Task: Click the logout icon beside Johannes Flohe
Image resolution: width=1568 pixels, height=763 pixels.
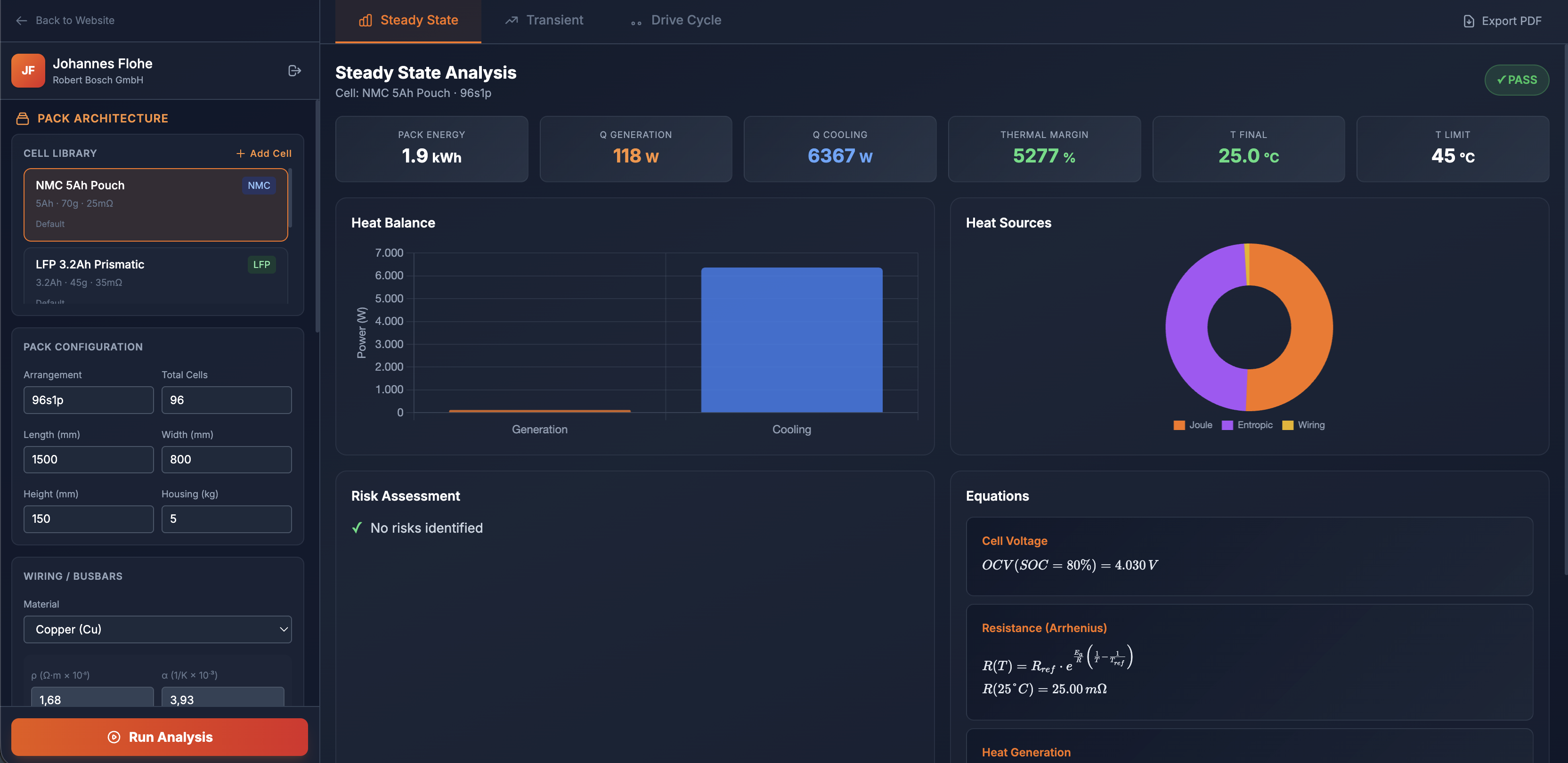Action: [294, 71]
